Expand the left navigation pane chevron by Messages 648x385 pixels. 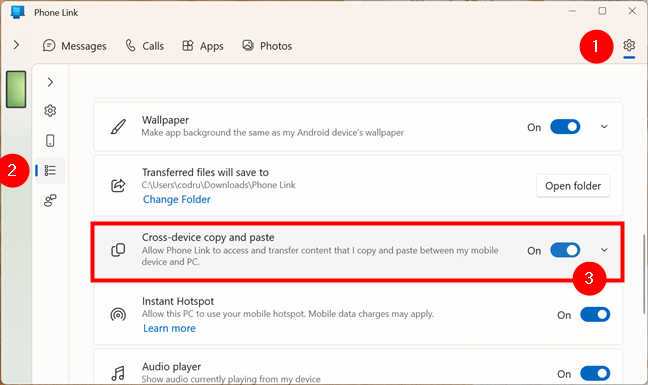16,45
